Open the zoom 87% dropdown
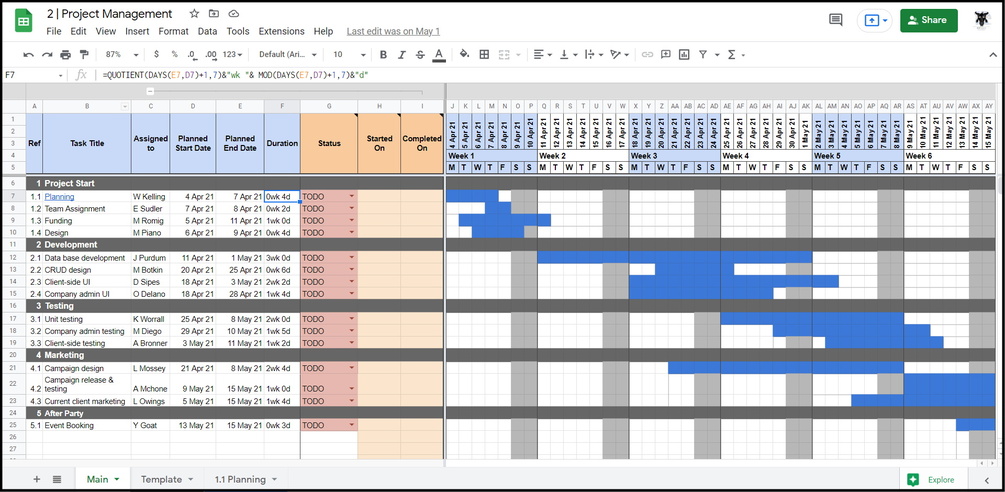This screenshot has width=1005, height=492. [x=122, y=54]
